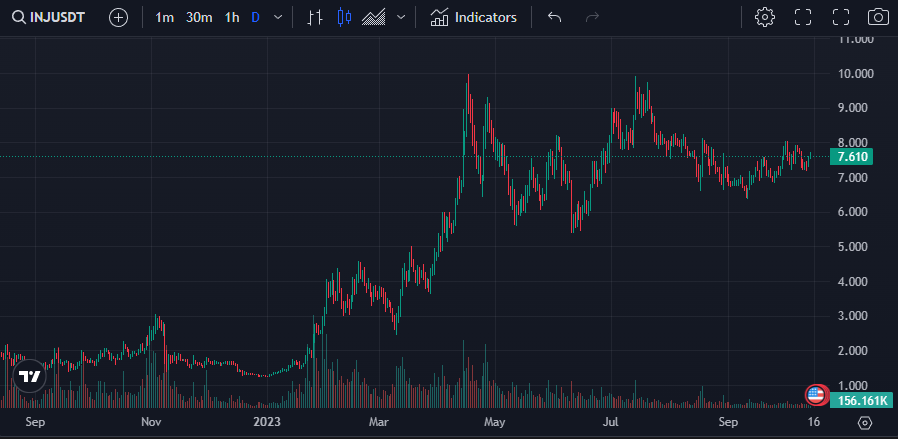898x439 pixels.
Task: Click the US flag session icon
Action: point(817,395)
